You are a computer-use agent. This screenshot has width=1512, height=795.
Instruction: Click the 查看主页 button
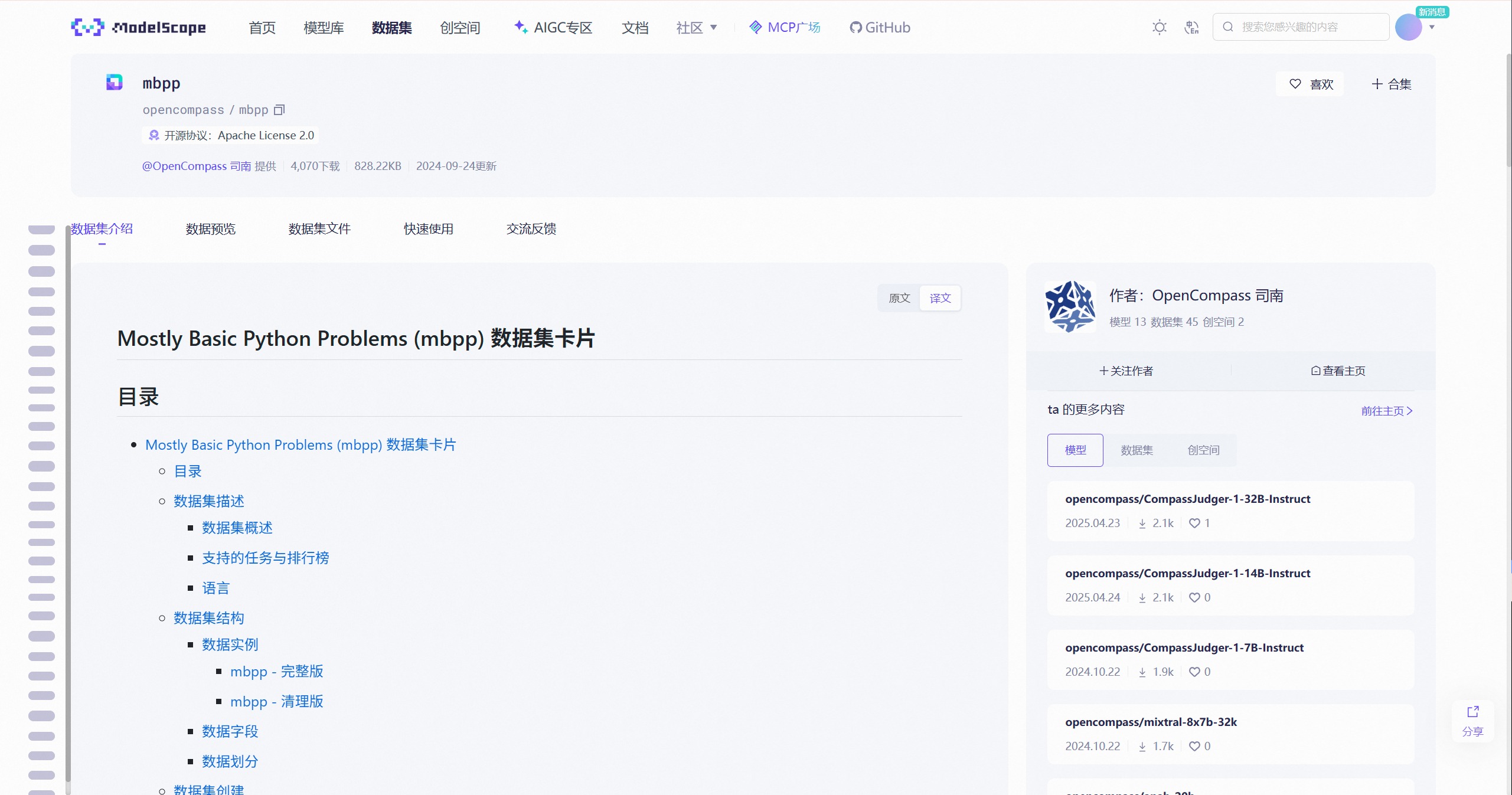1338,371
